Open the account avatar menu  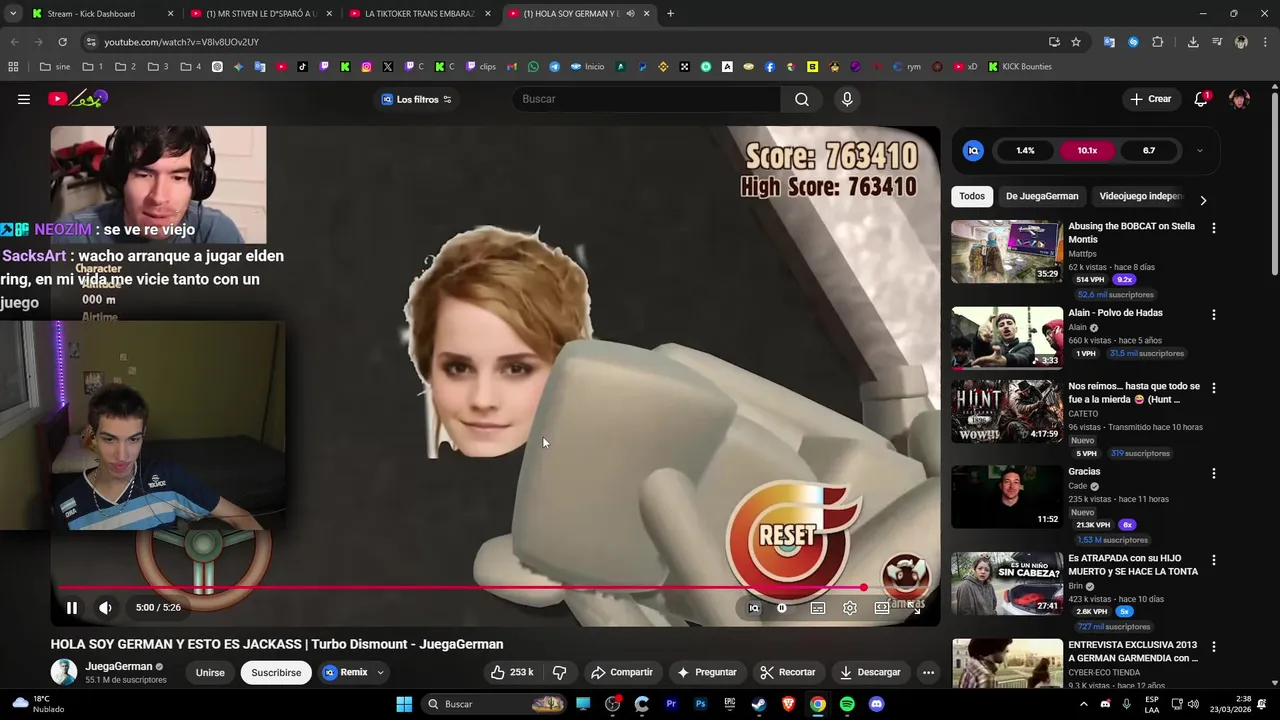[x=1239, y=99]
